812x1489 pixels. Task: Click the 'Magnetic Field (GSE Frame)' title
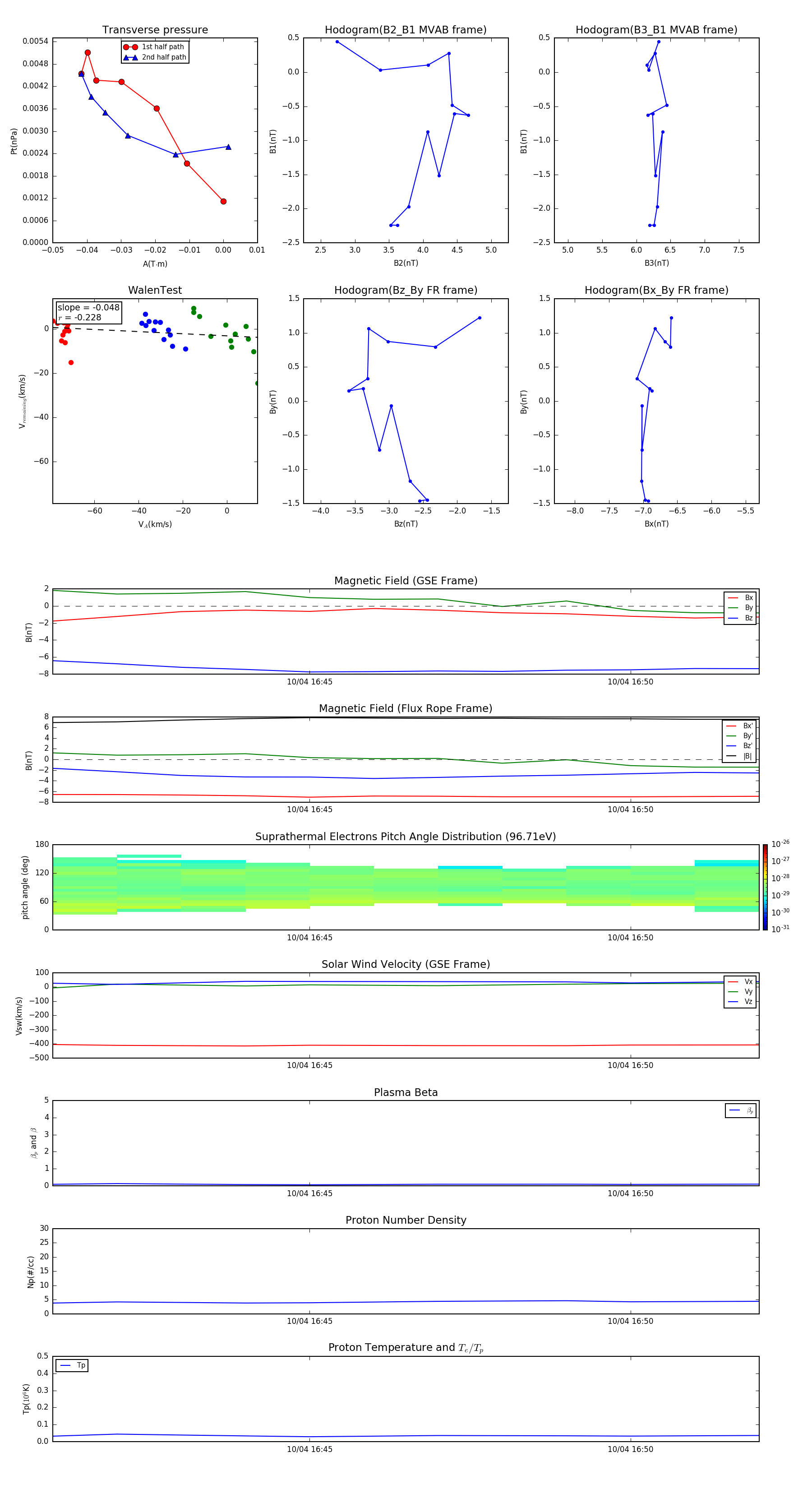[406, 581]
